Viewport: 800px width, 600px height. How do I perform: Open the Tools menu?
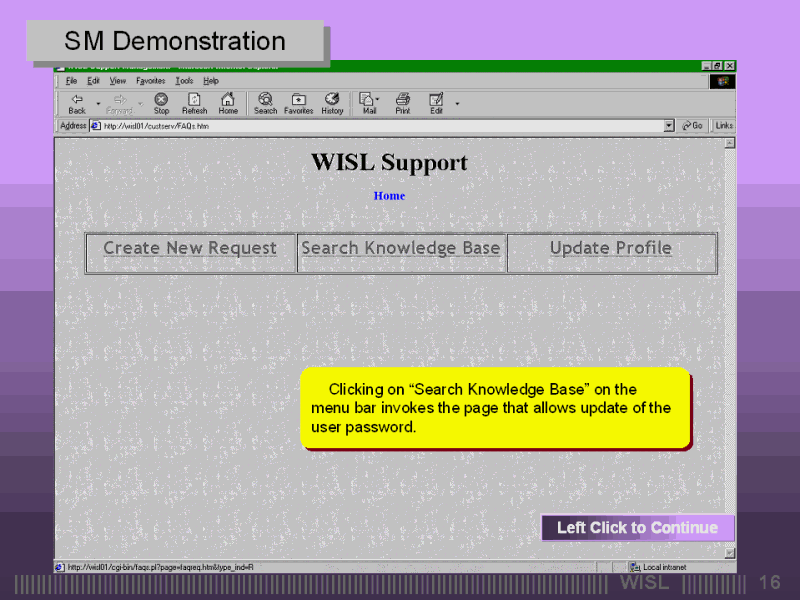184,80
